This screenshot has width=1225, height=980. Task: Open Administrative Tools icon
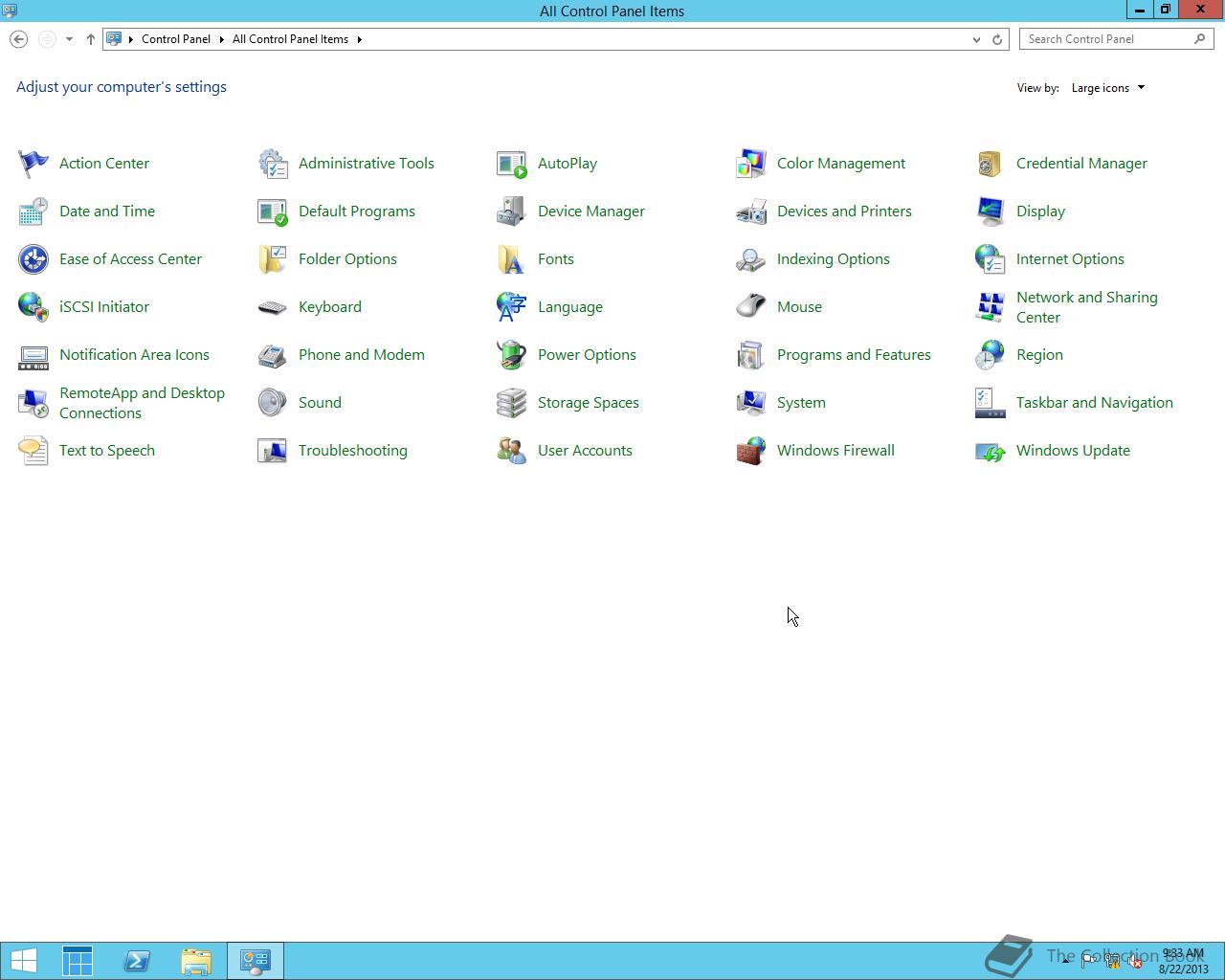[x=273, y=164]
